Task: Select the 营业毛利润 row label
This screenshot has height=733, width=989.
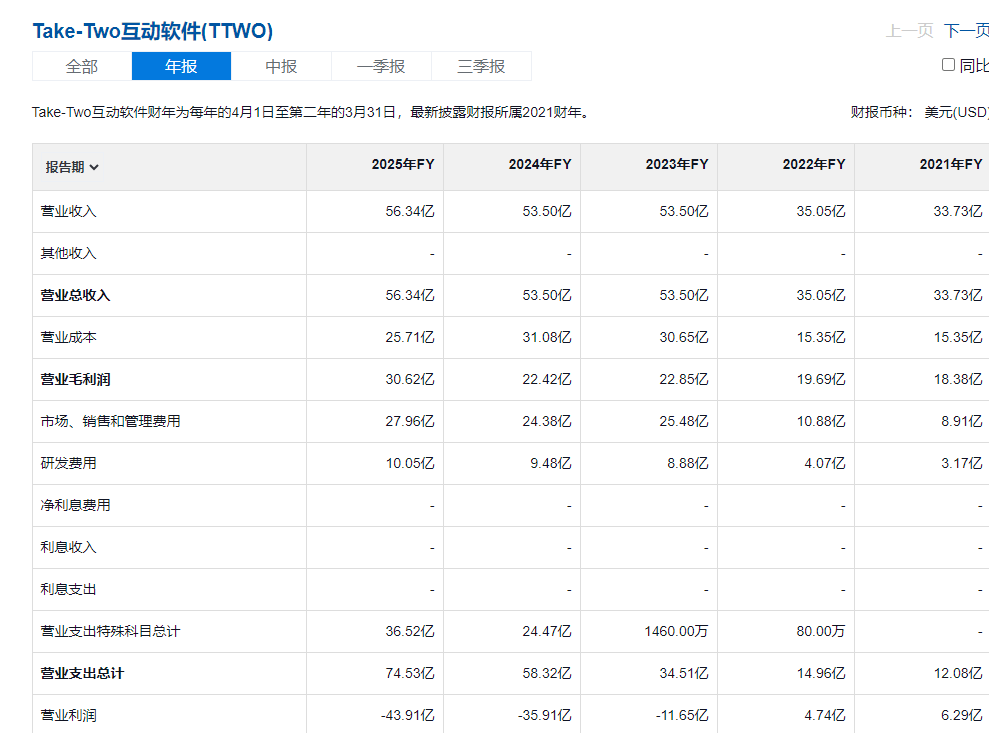Action: pyautogui.click(x=75, y=379)
